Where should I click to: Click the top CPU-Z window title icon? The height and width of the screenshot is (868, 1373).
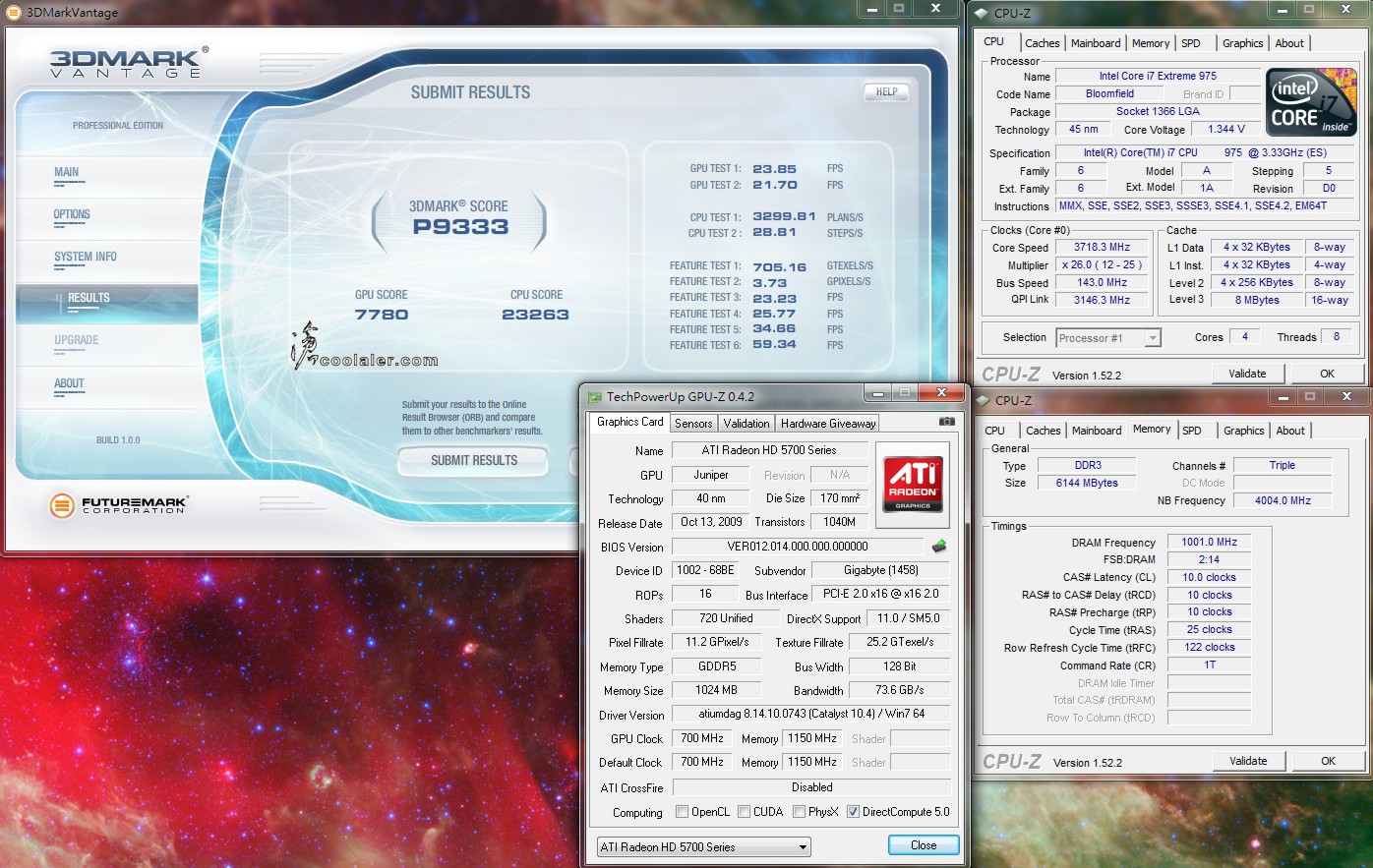(x=982, y=13)
